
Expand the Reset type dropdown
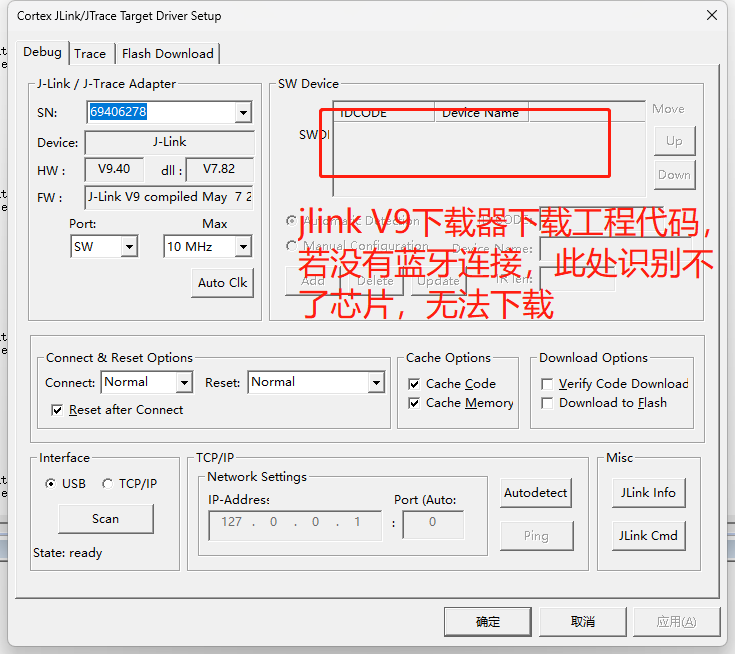pos(376,383)
